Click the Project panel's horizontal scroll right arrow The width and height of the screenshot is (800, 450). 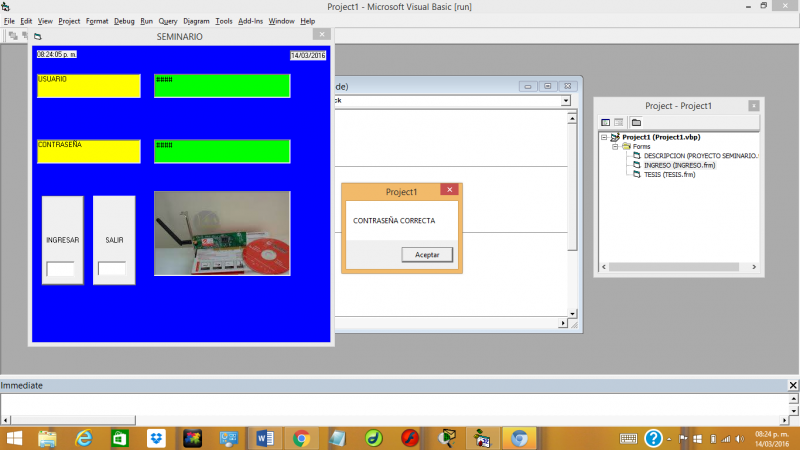[754, 267]
